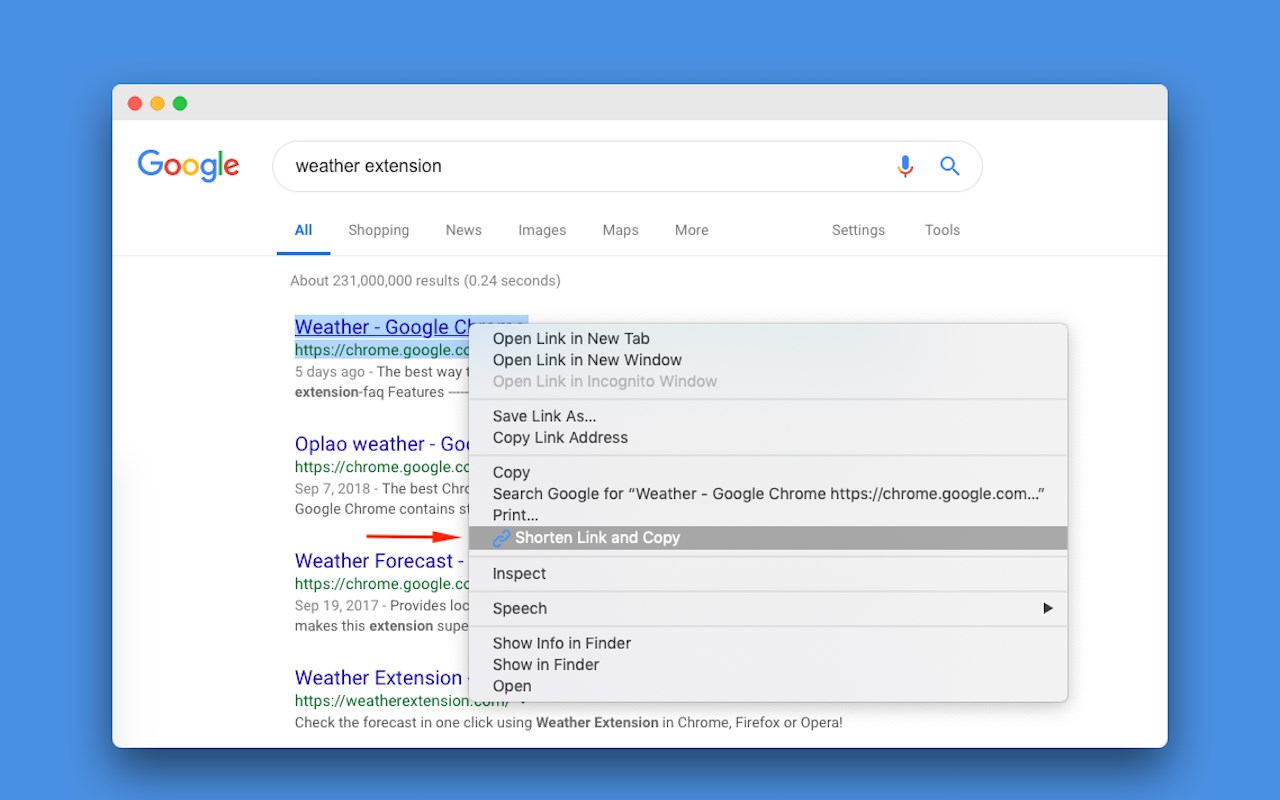Open the Images tab
Image resolution: width=1280 pixels, height=800 pixels.
[542, 230]
